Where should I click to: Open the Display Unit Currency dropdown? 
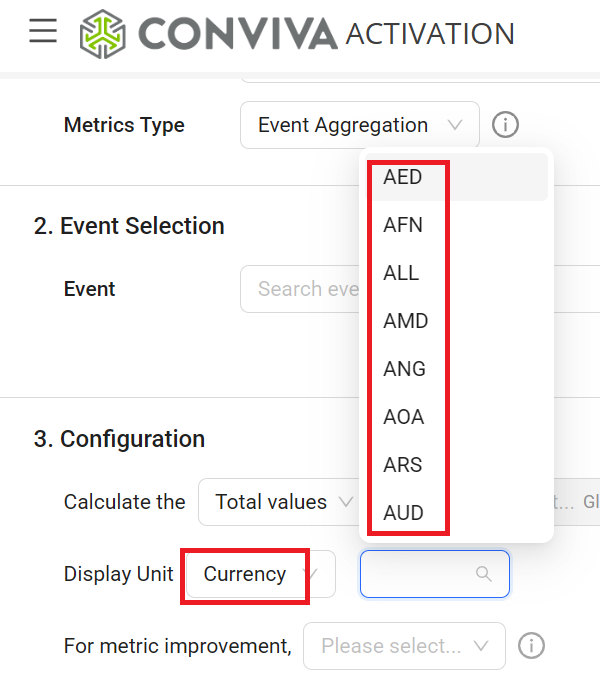click(260, 574)
